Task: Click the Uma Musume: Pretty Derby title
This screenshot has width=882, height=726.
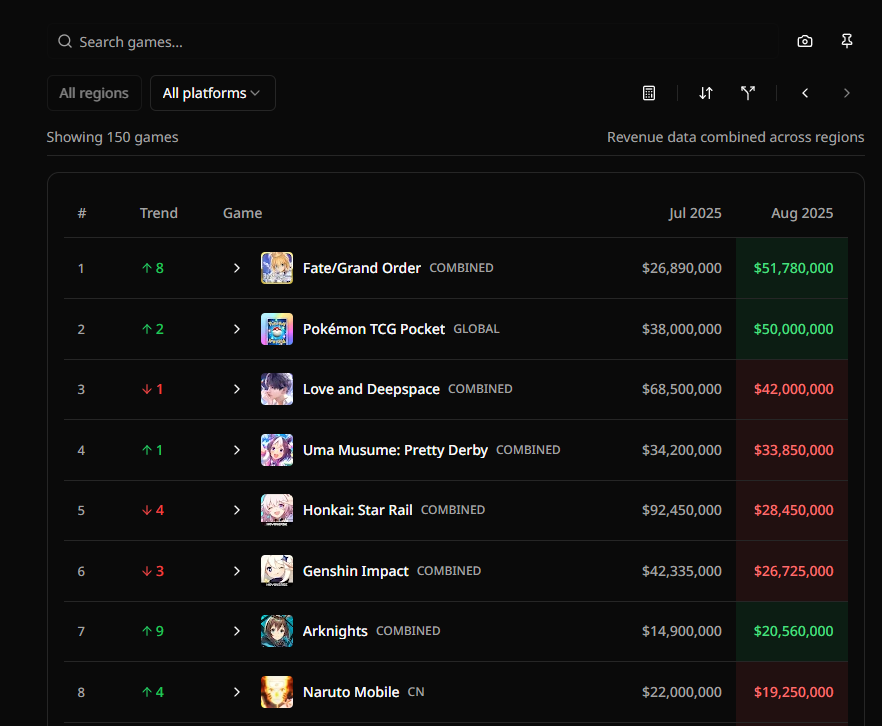Action: point(395,450)
